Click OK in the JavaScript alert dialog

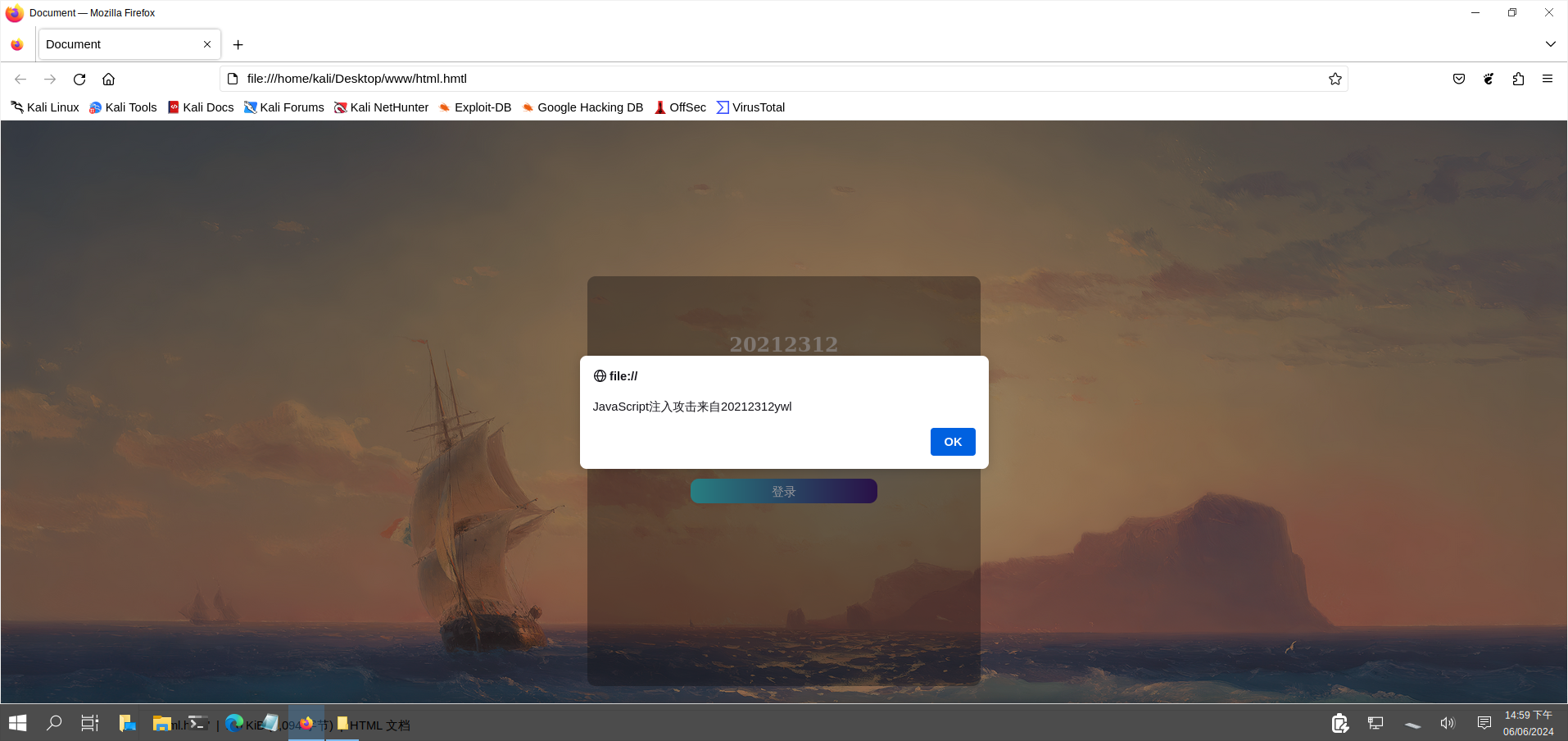pyautogui.click(x=953, y=442)
